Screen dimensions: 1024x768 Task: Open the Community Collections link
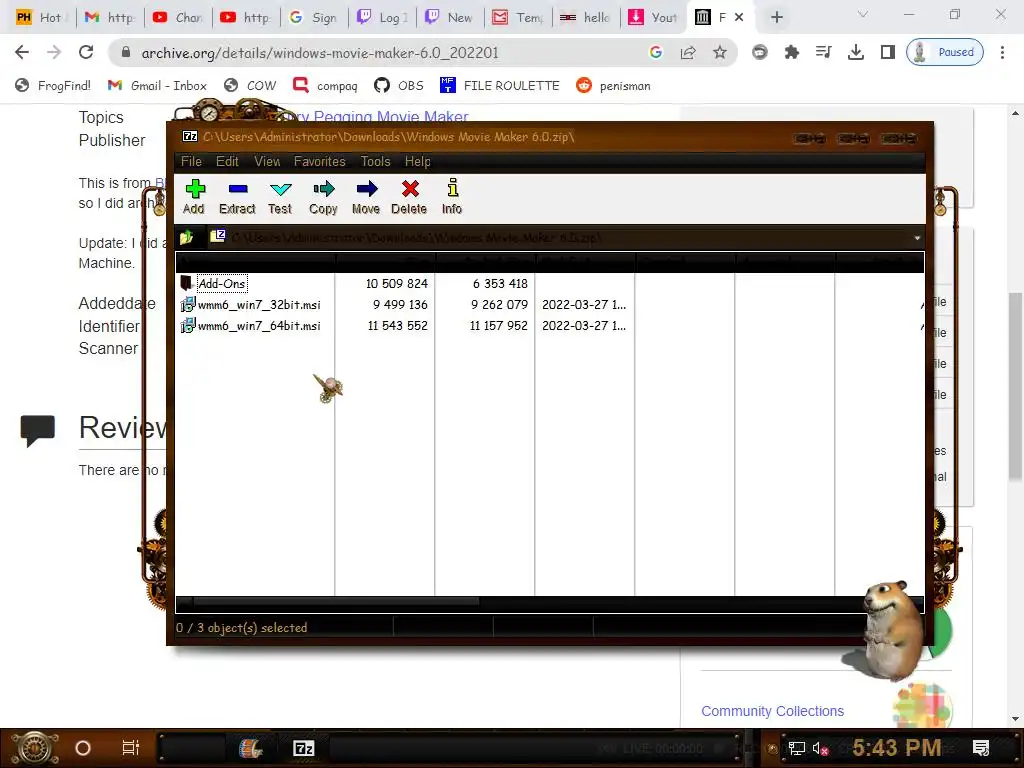773,711
